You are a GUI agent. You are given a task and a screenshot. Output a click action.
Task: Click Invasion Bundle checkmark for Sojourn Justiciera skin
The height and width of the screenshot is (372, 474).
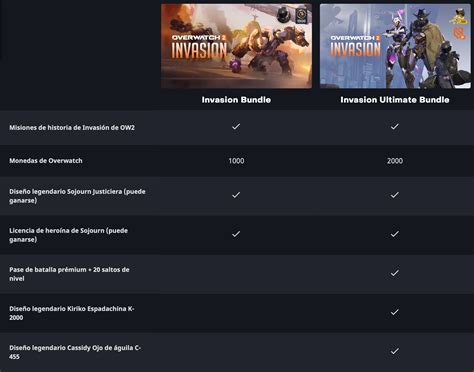pyautogui.click(x=236, y=195)
